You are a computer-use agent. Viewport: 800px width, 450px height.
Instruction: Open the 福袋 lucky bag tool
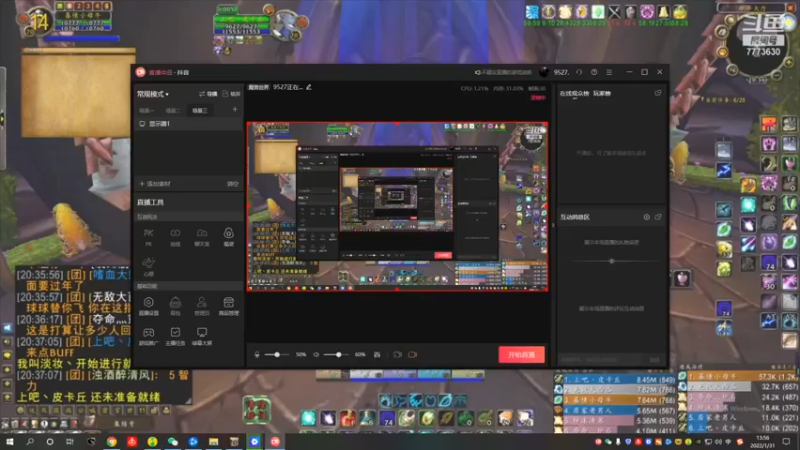[229, 237]
